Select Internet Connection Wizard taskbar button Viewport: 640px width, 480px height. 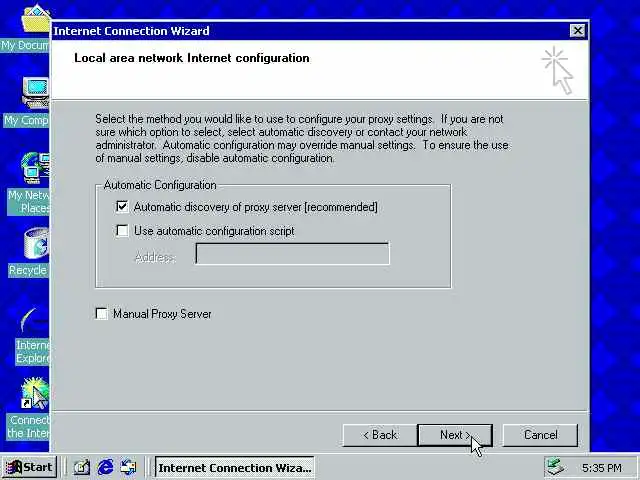click(x=235, y=468)
